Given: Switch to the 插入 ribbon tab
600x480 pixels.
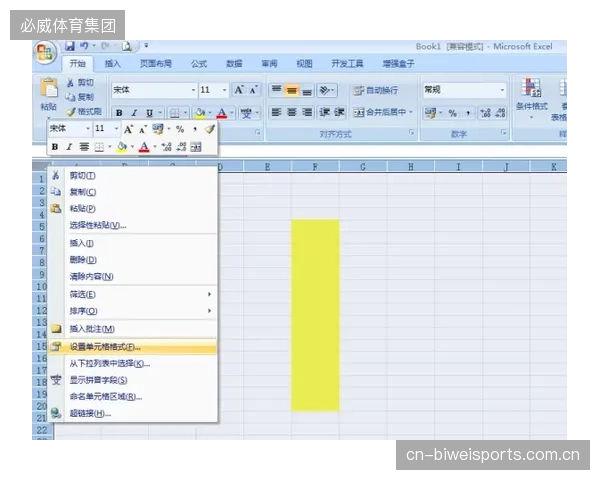Looking at the screenshot, I should (112, 64).
